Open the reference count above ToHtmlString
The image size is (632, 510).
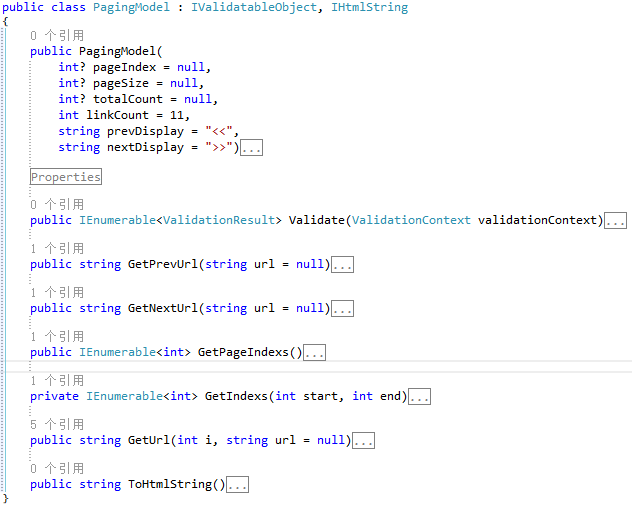57,468
